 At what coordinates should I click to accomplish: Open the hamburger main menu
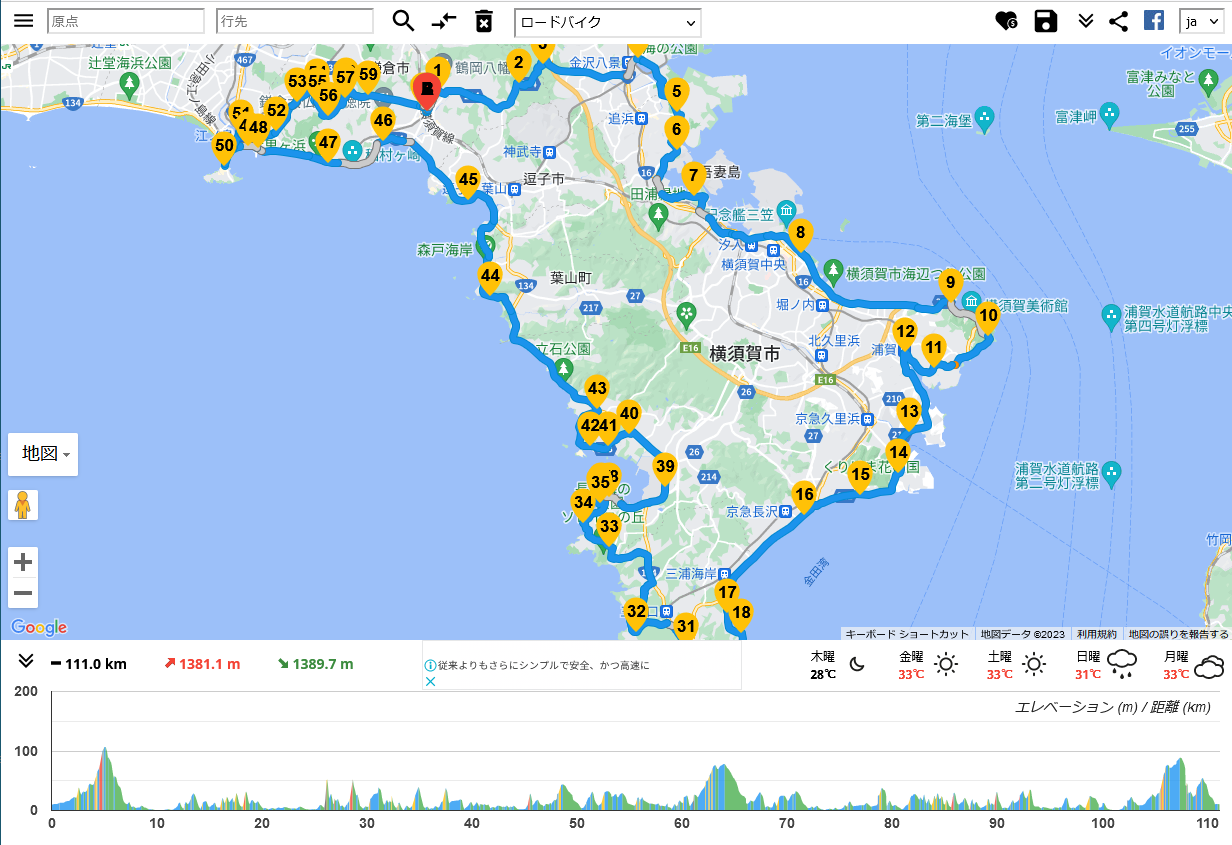pyautogui.click(x=24, y=21)
